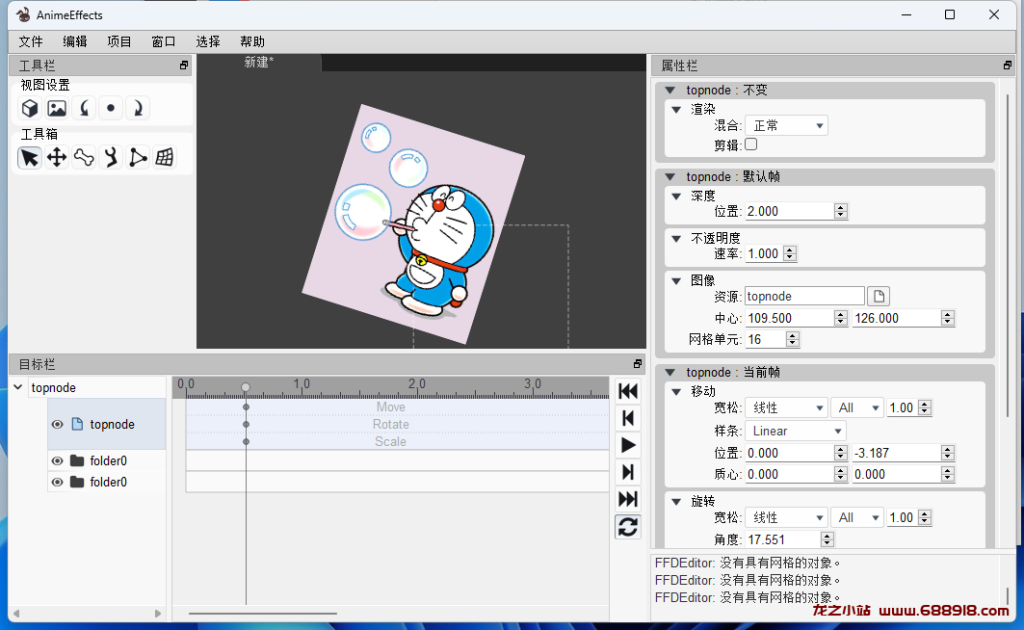Click the Rotate track keyframe

(246, 424)
